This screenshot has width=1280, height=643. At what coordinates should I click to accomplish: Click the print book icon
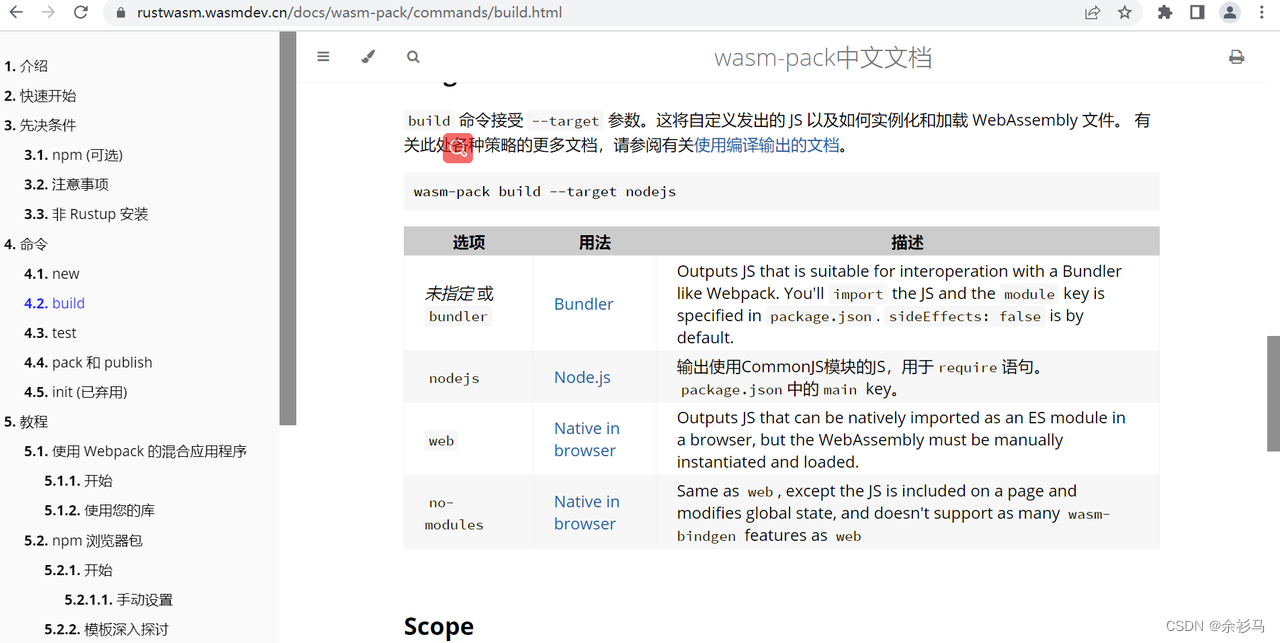coord(1236,57)
